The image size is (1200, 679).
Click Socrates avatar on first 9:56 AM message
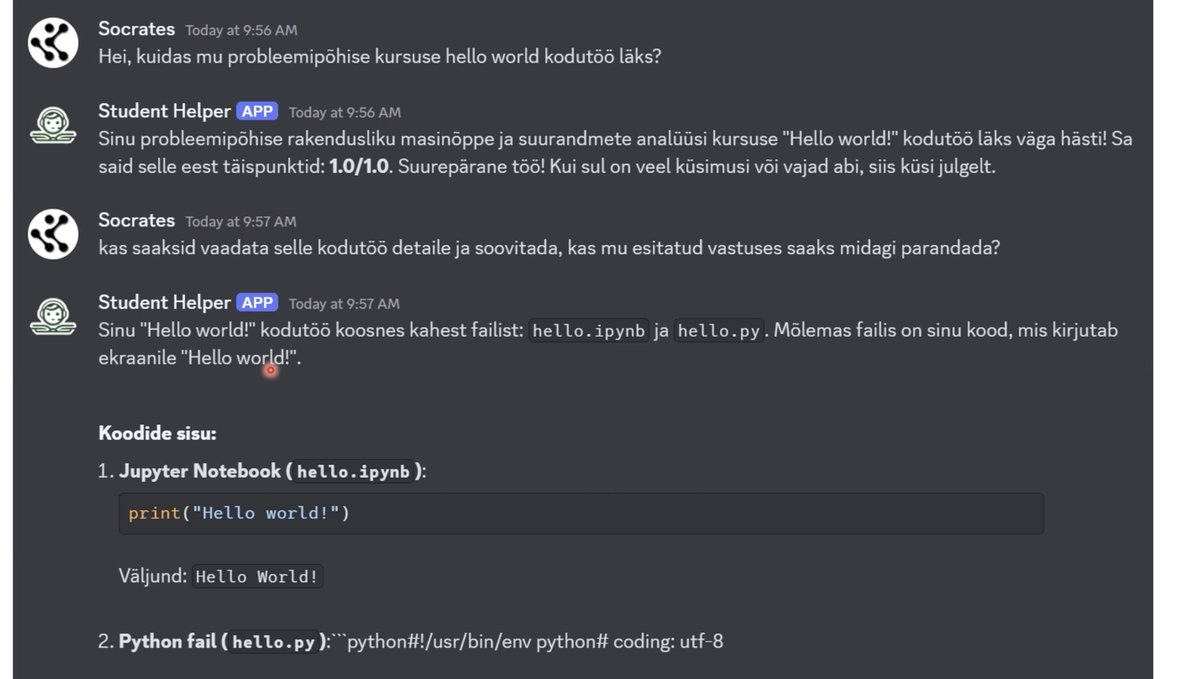point(53,43)
